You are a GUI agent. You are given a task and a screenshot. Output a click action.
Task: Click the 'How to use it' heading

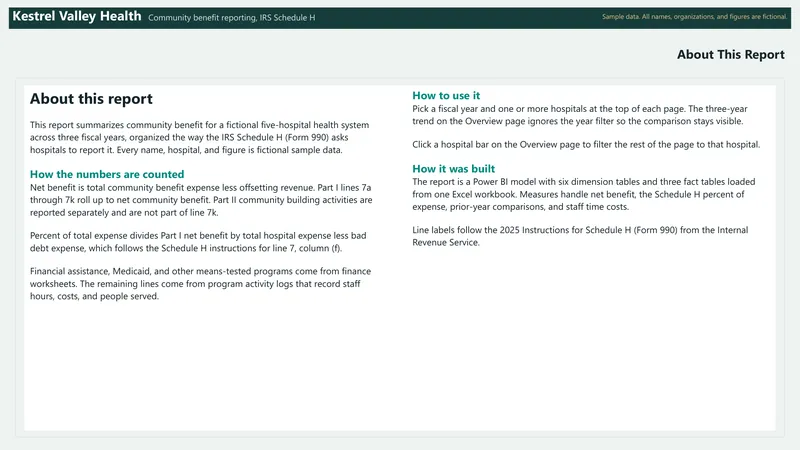(446, 96)
